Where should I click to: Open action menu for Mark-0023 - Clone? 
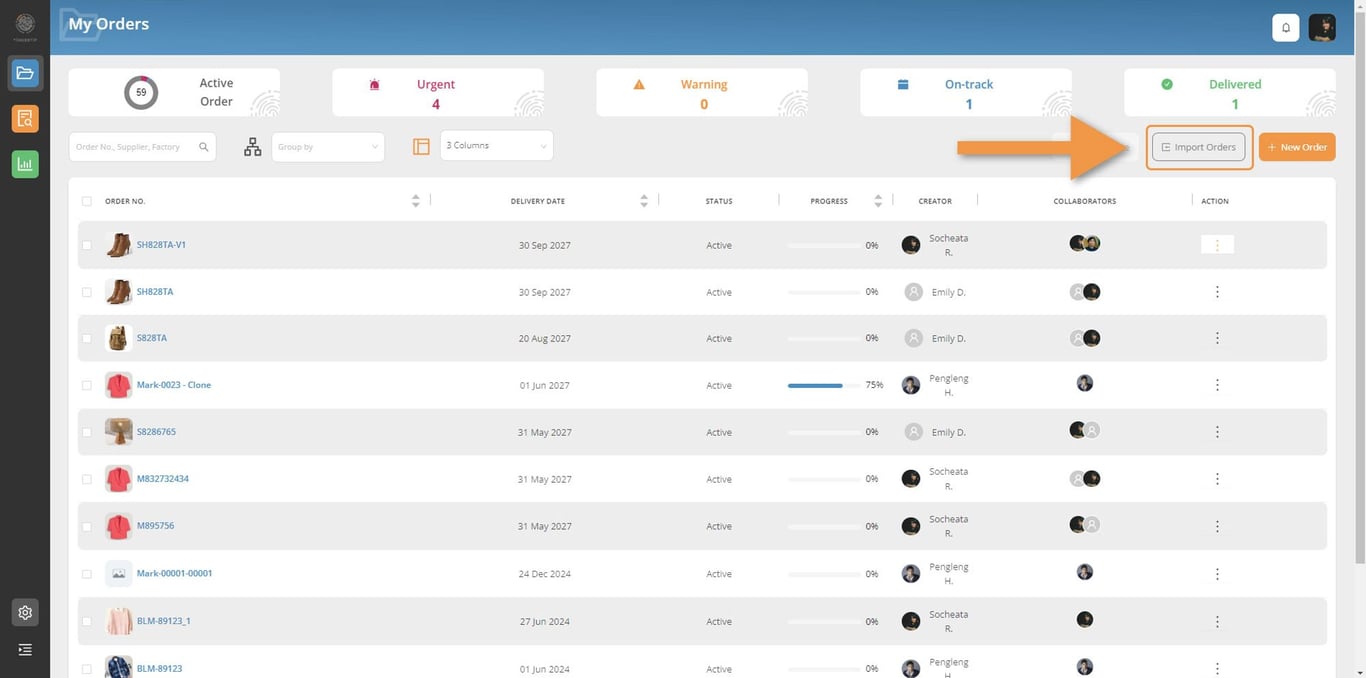1217,385
